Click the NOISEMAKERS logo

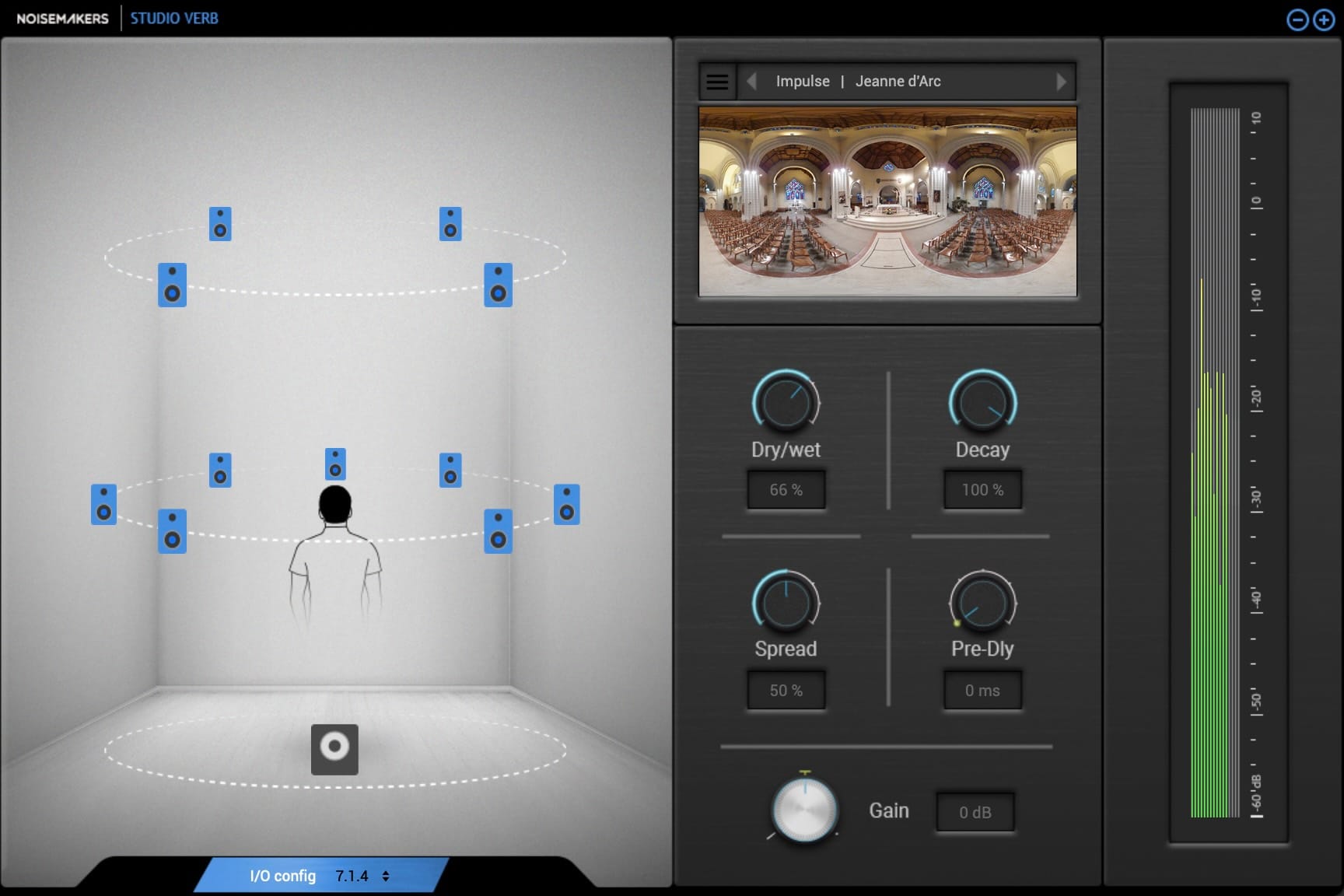click(62, 17)
